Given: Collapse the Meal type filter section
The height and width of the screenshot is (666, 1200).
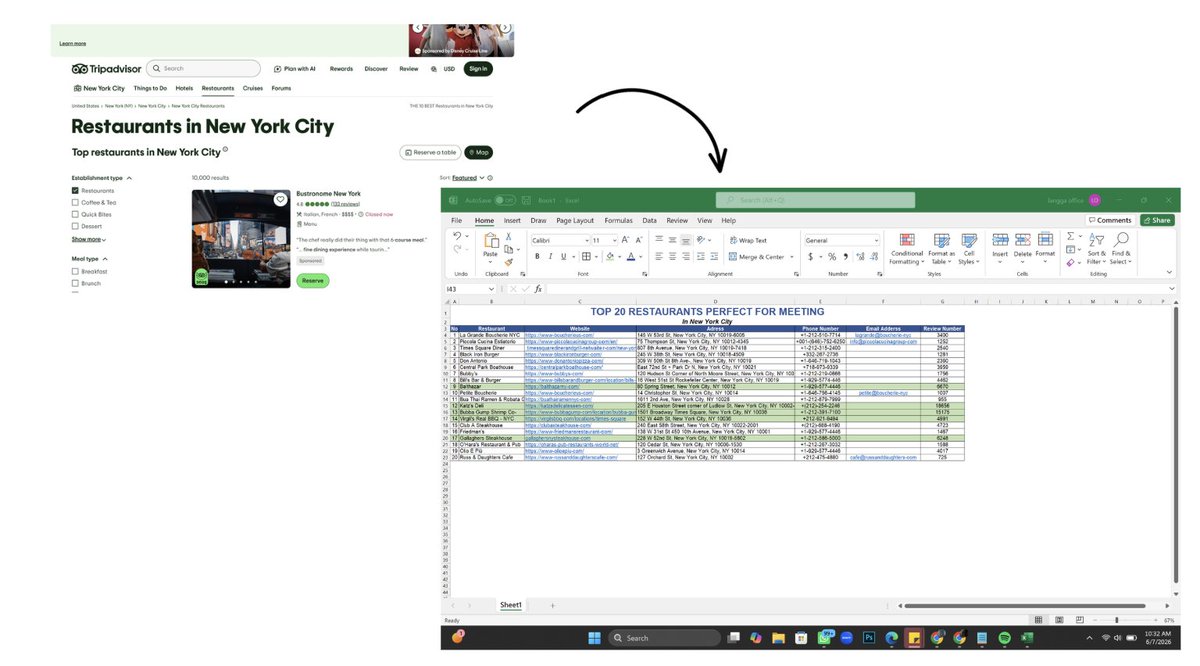Looking at the screenshot, I should click(105, 258).
